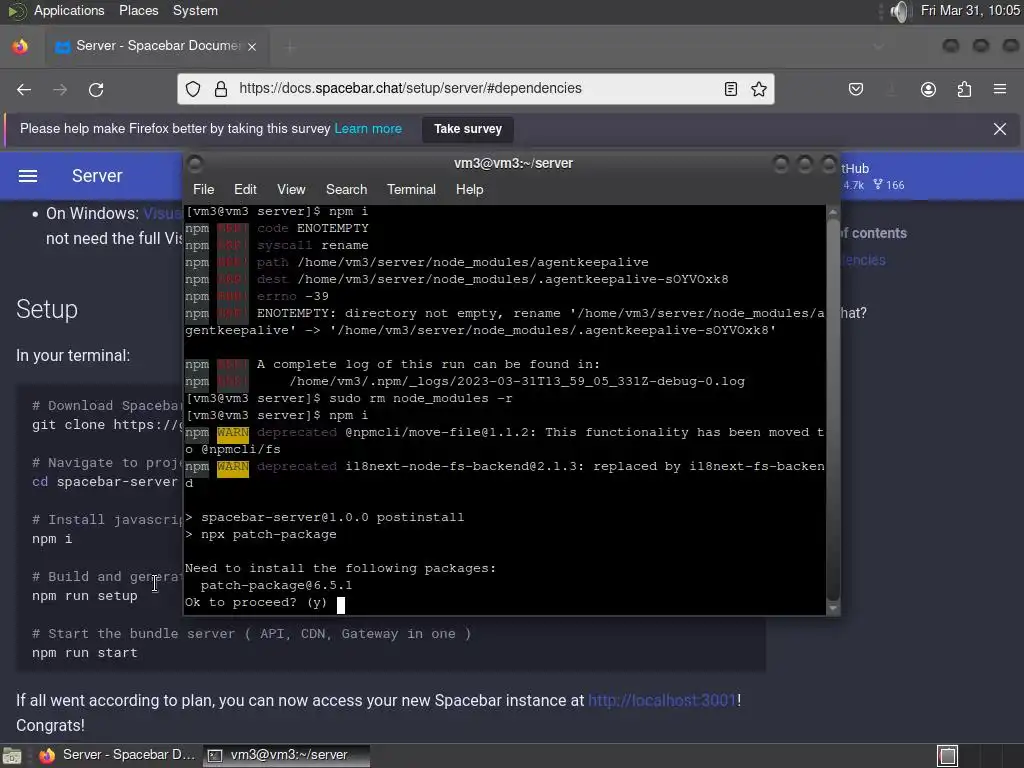Open the View menu in the terminal
The image size is (1024, 768).
tap(291, 189)
